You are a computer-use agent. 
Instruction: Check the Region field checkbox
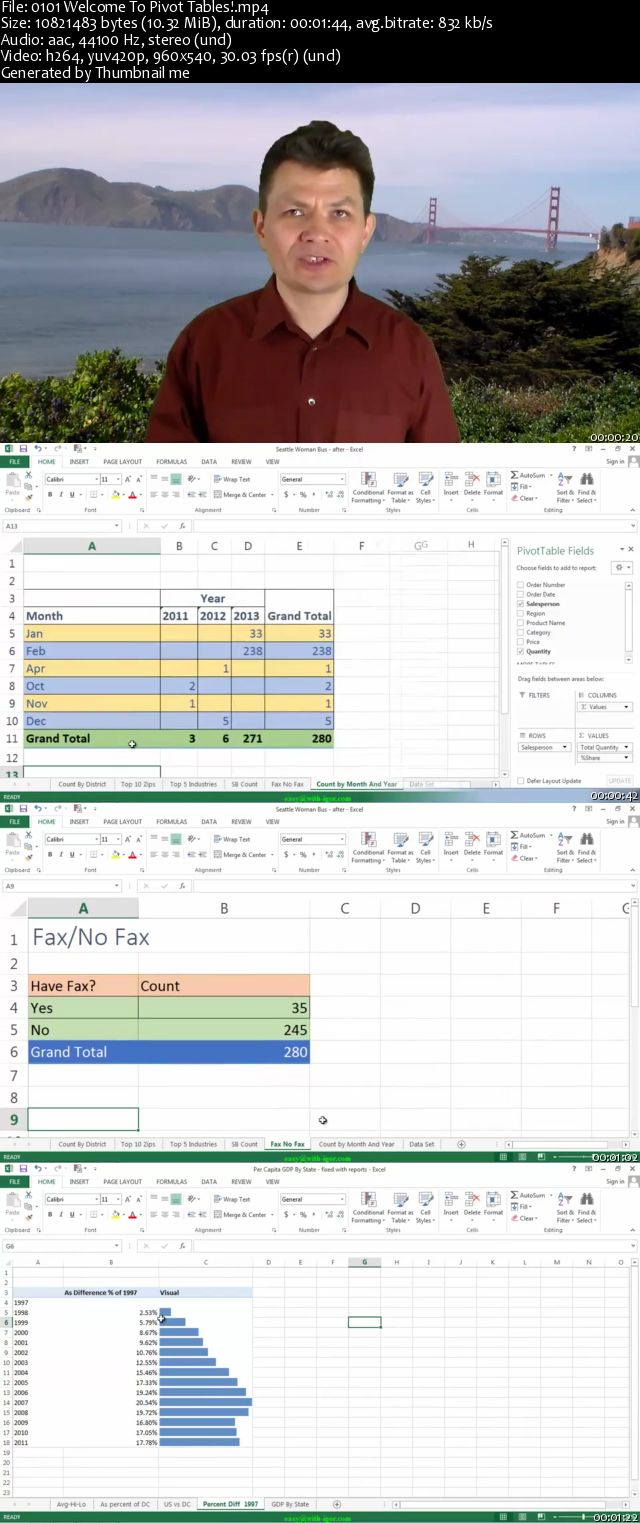click(x=521, y=613)
